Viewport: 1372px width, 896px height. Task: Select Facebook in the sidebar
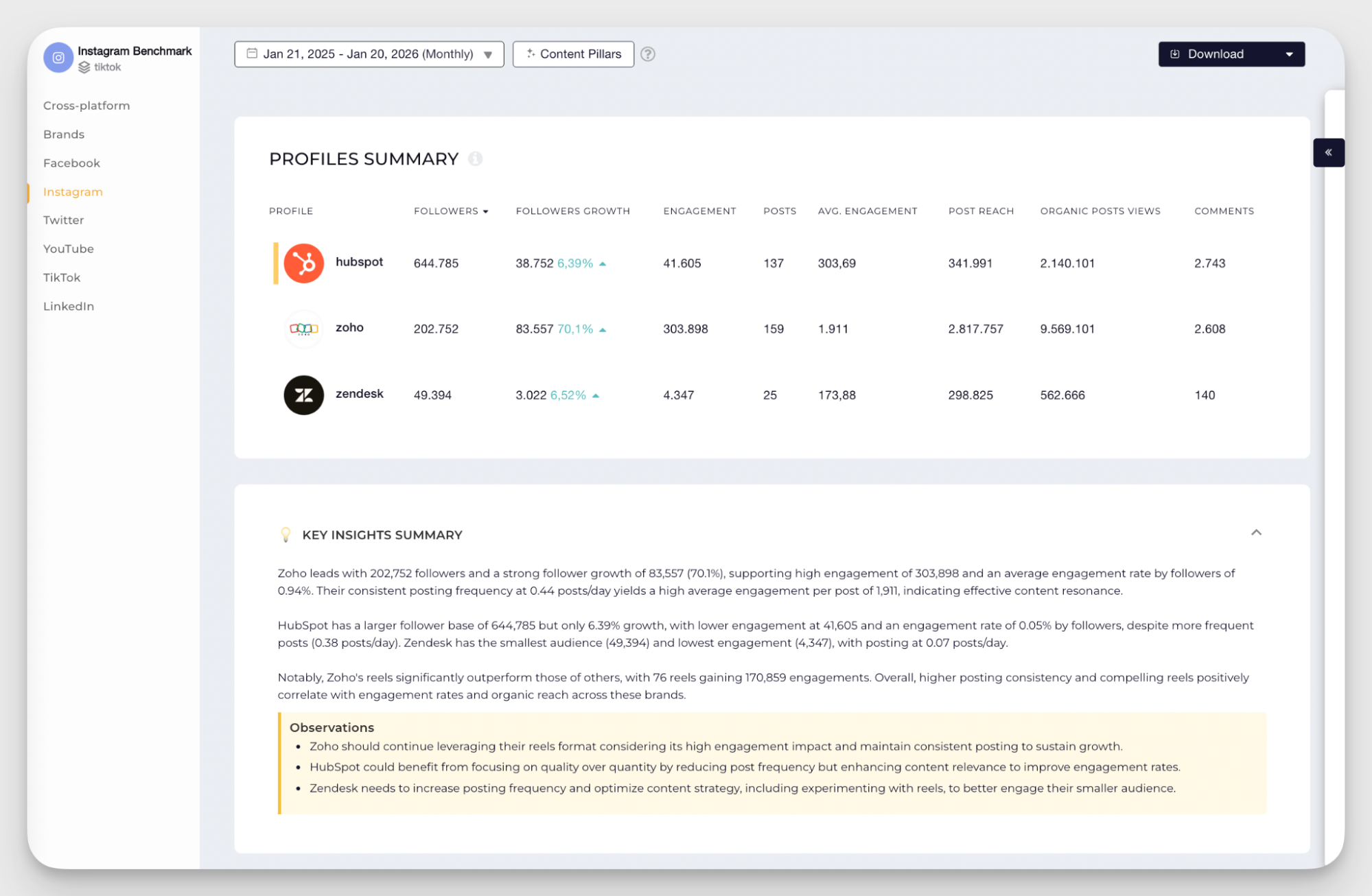pyautogui.click(x=71, y=163)
